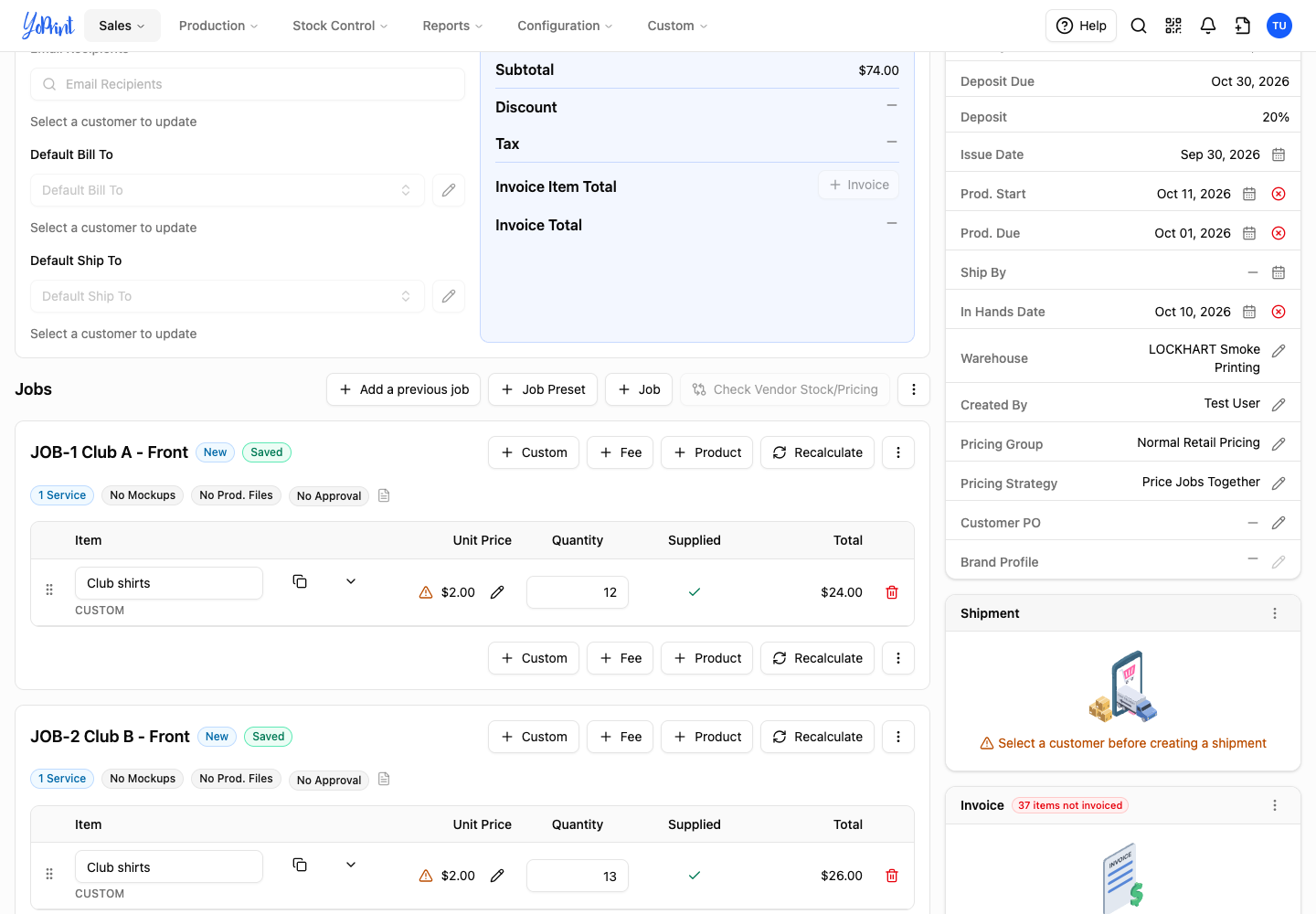Image resolution: width=1316 pixels, height=914 pixels.
Task: Open the Production menu
Action: 218,26
